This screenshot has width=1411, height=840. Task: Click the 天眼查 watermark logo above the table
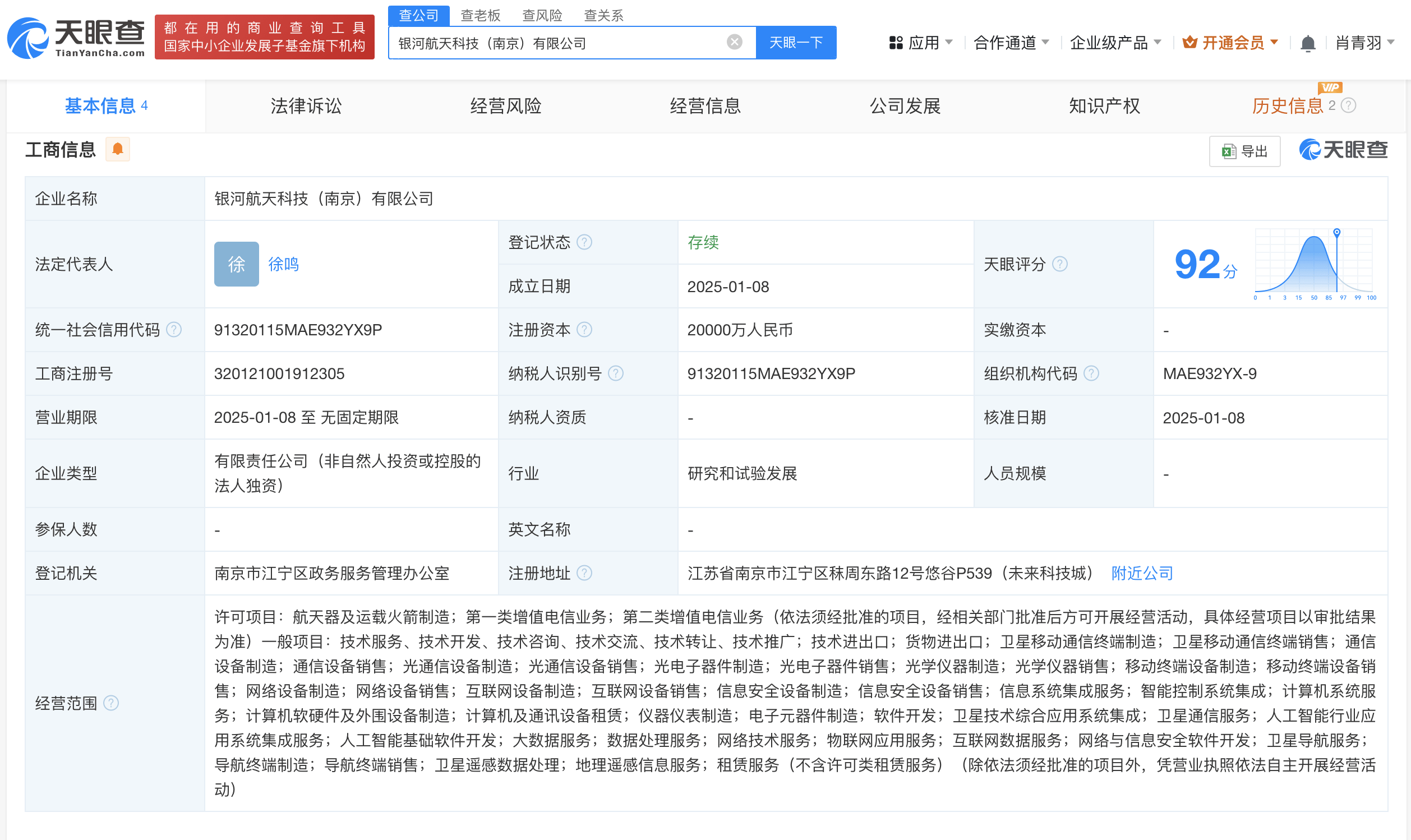point(1342,149)
